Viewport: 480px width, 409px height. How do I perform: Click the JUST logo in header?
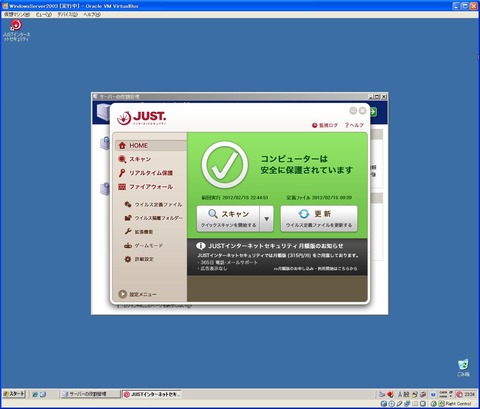point(142,118)
